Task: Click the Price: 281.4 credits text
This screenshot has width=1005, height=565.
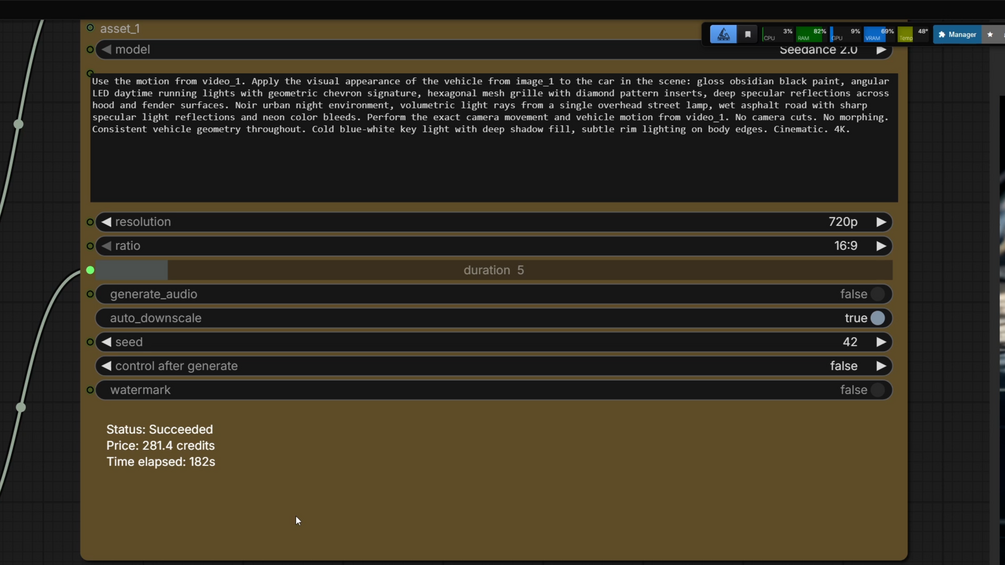Action: [x=160, y=445]
